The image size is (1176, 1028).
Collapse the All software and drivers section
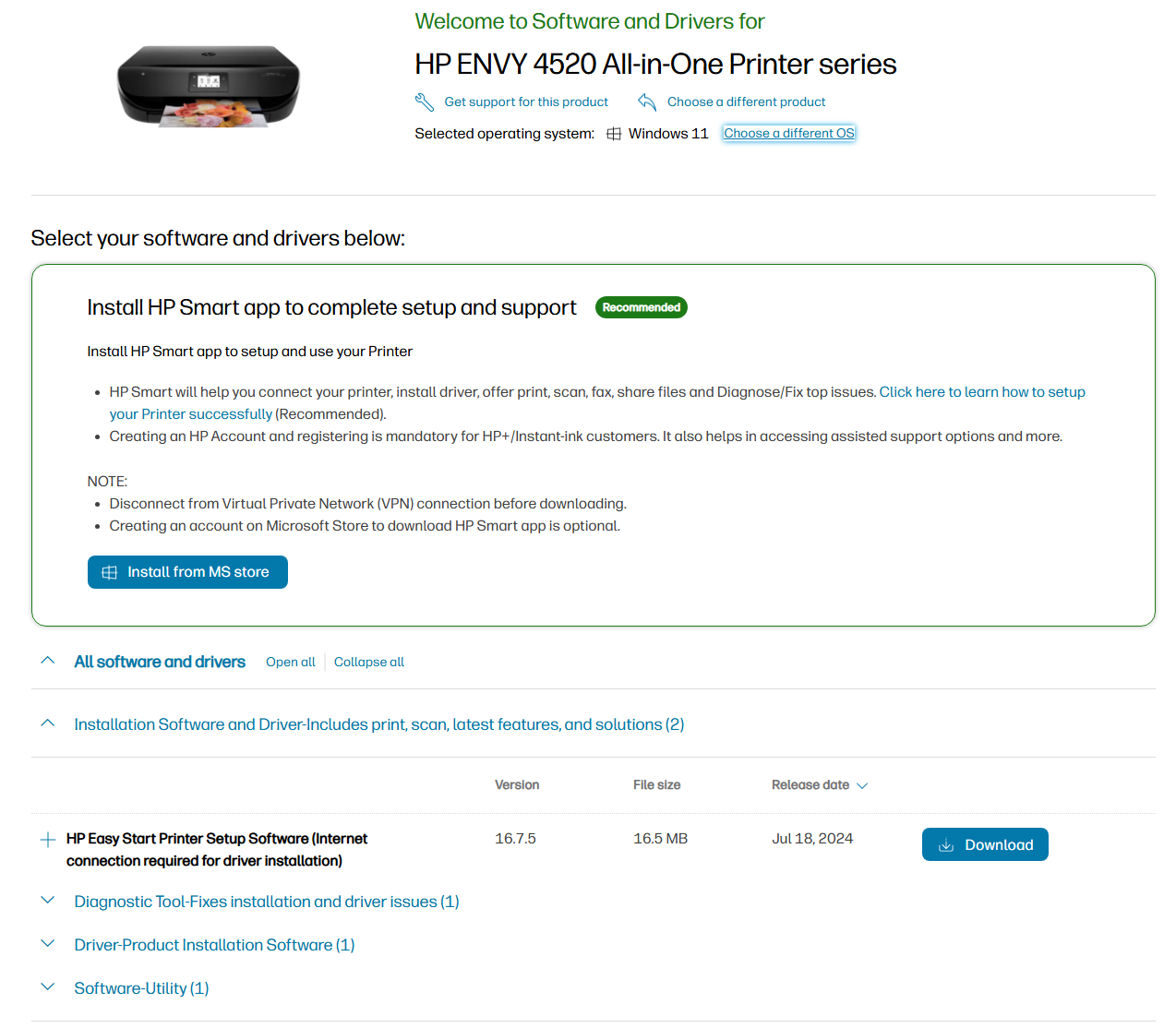click(48, 661)
